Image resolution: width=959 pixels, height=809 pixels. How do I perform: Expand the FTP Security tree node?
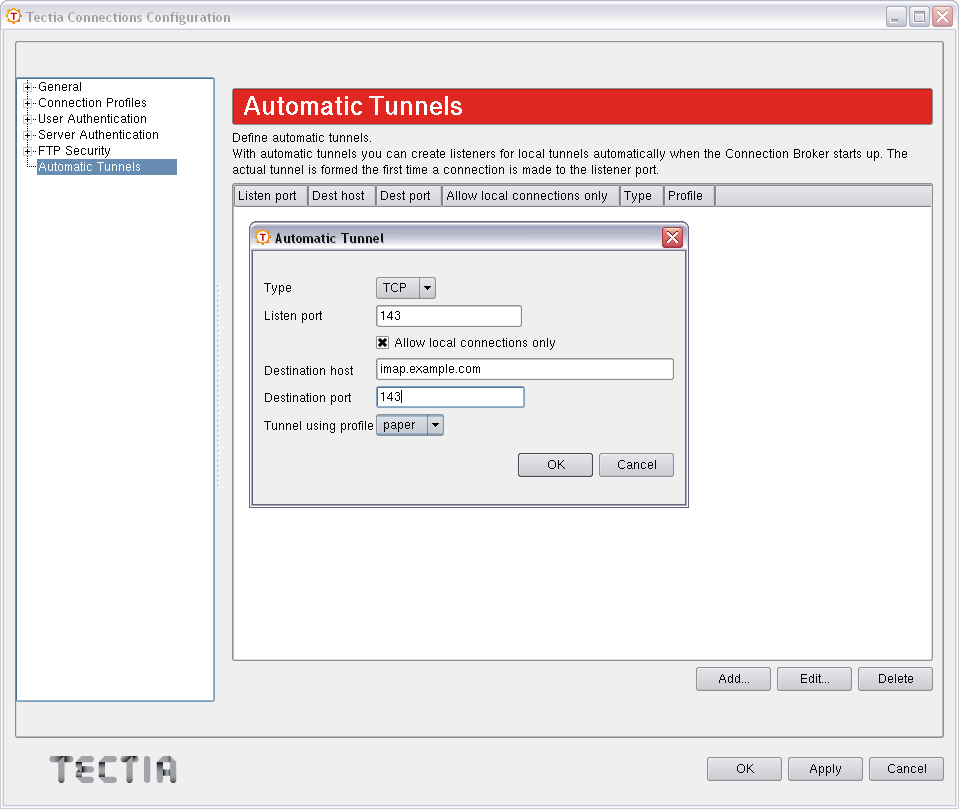[x=28, y=151]
